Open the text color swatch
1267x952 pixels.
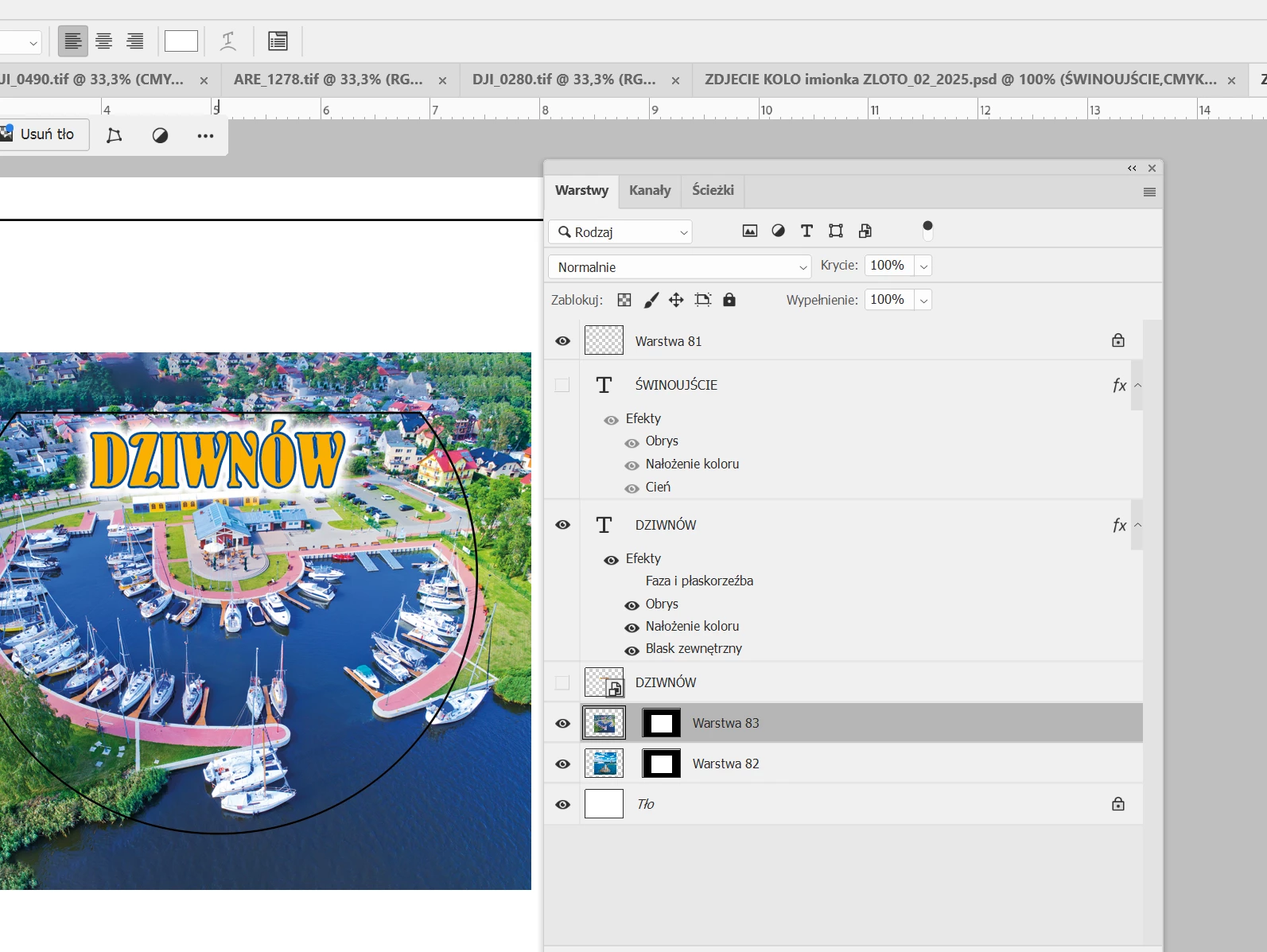click(x=181, y=41)
